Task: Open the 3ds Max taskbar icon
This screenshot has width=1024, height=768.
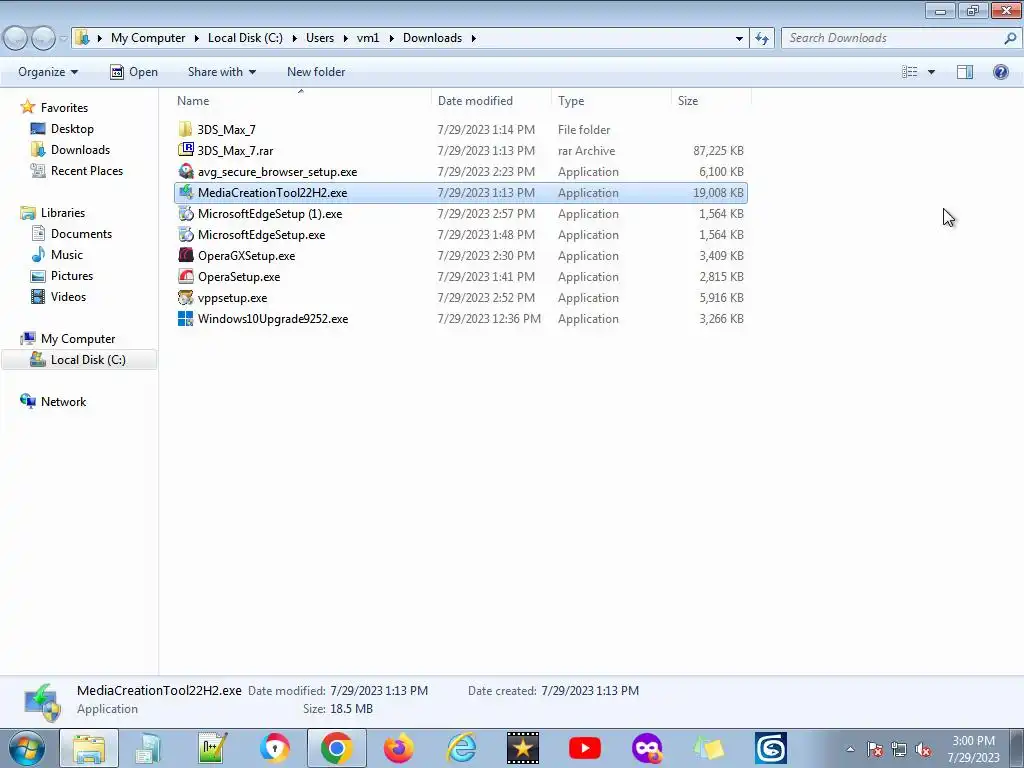Action: click(x=771, y=748)
